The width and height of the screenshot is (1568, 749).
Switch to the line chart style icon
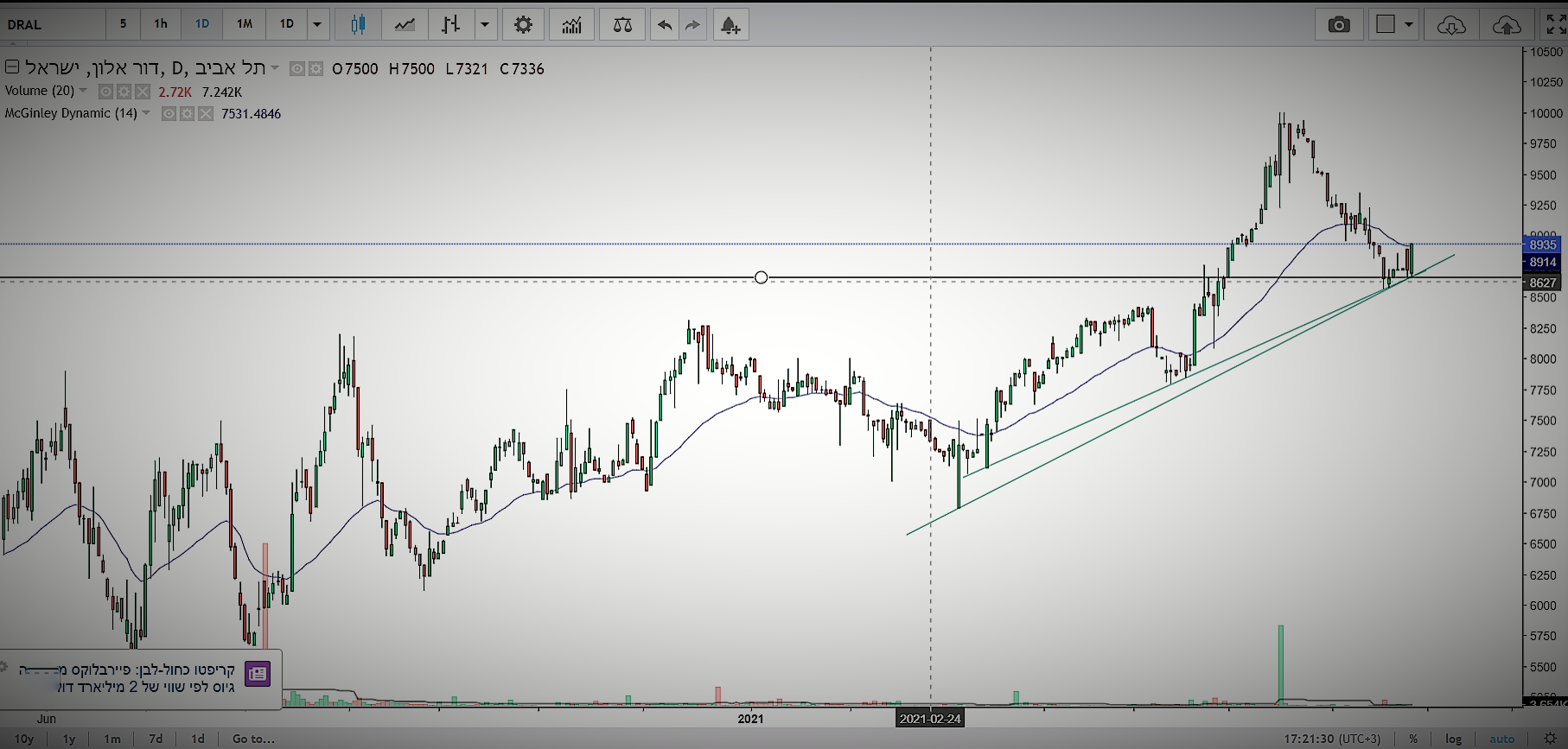point(405,24)
